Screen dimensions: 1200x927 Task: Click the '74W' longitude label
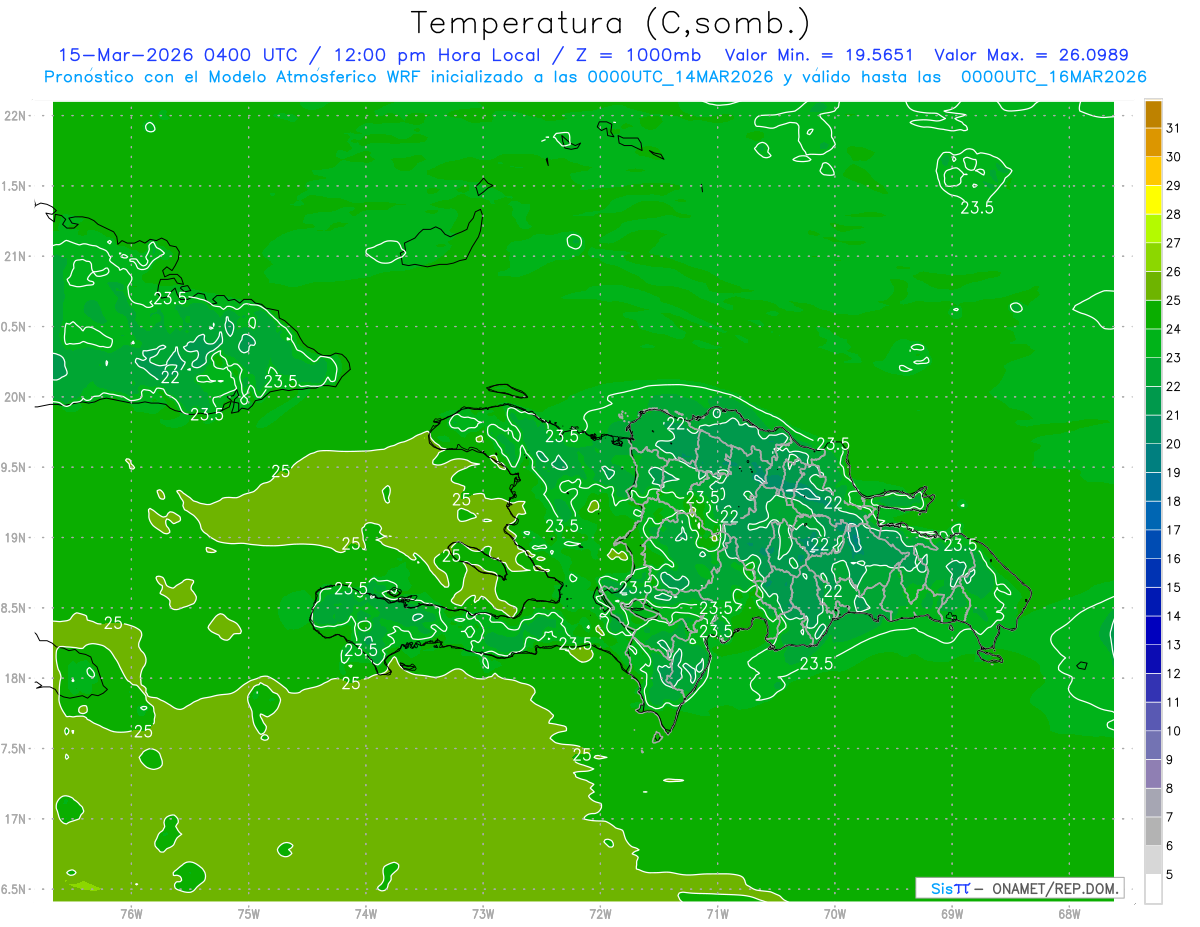(x=366, y=913)
